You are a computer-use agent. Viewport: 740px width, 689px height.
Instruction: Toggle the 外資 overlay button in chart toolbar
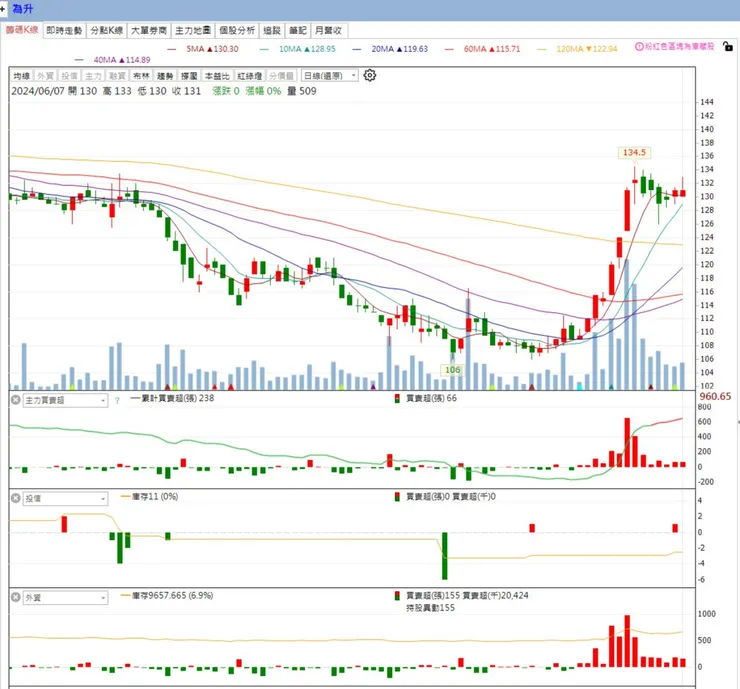pyautogui.click(x=46, y=76)
